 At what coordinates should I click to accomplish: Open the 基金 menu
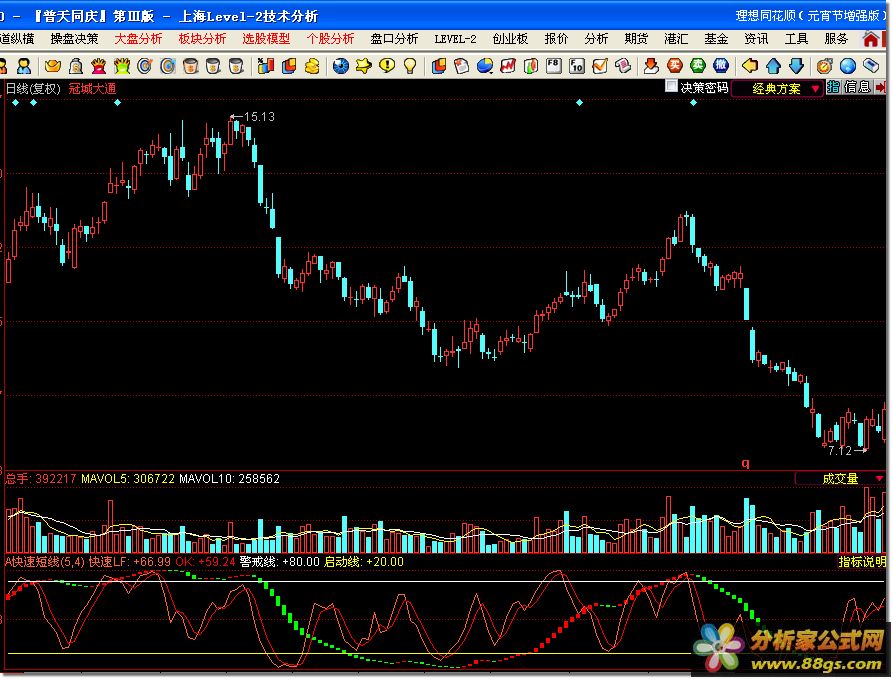click(x=716, y=39)
